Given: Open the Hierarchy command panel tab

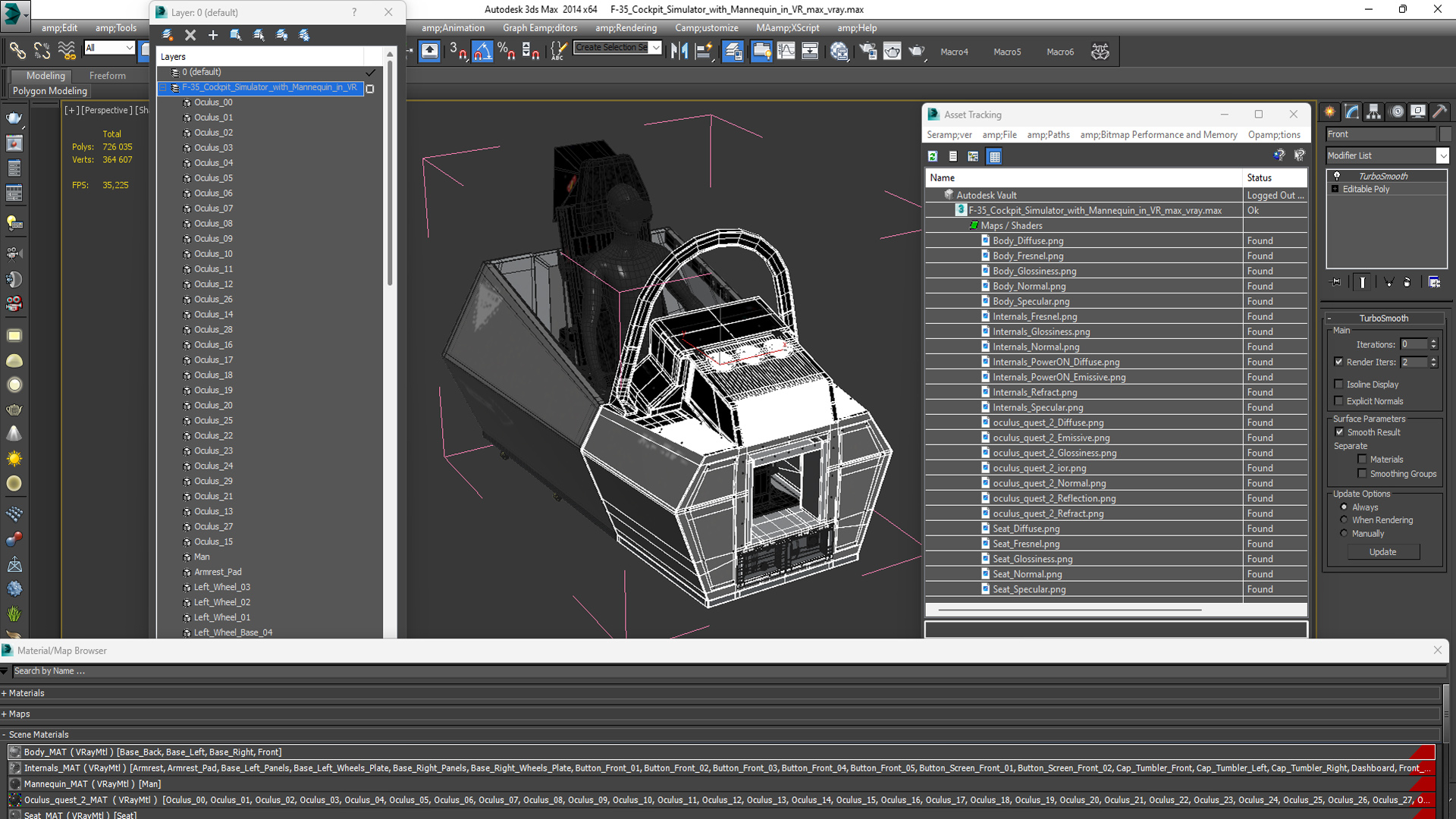Looking at the screenshot, I should [1374, 112].
